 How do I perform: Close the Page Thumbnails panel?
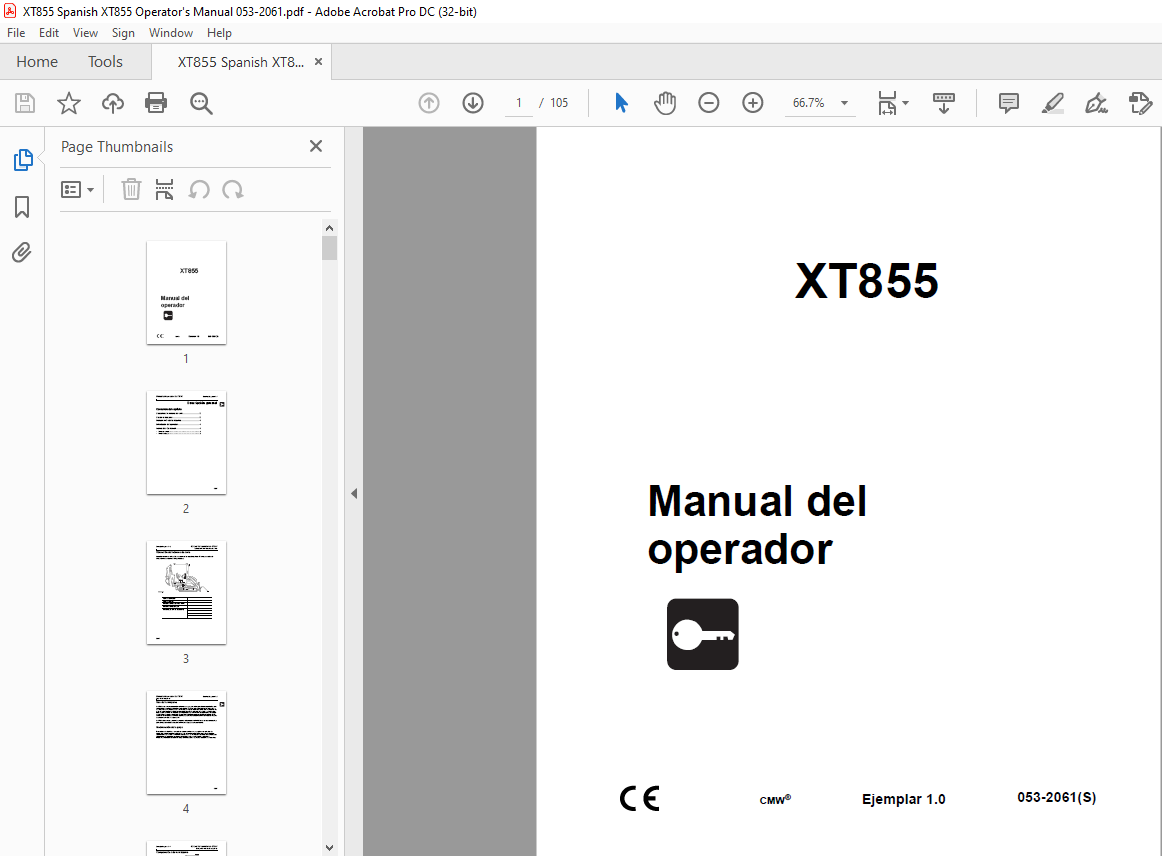(x=316, y=146)
